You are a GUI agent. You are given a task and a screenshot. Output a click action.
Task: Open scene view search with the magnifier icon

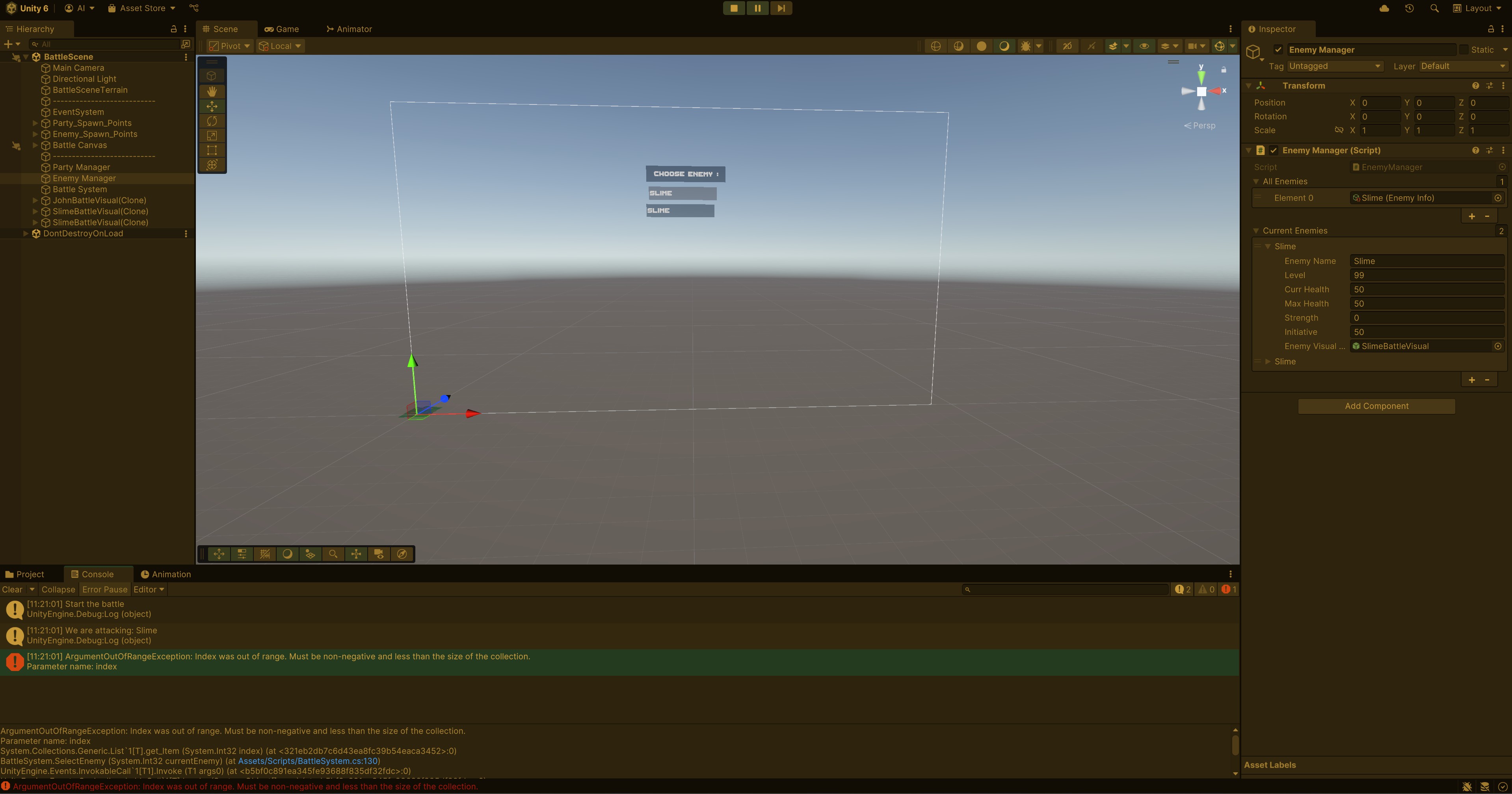(333, 554)
